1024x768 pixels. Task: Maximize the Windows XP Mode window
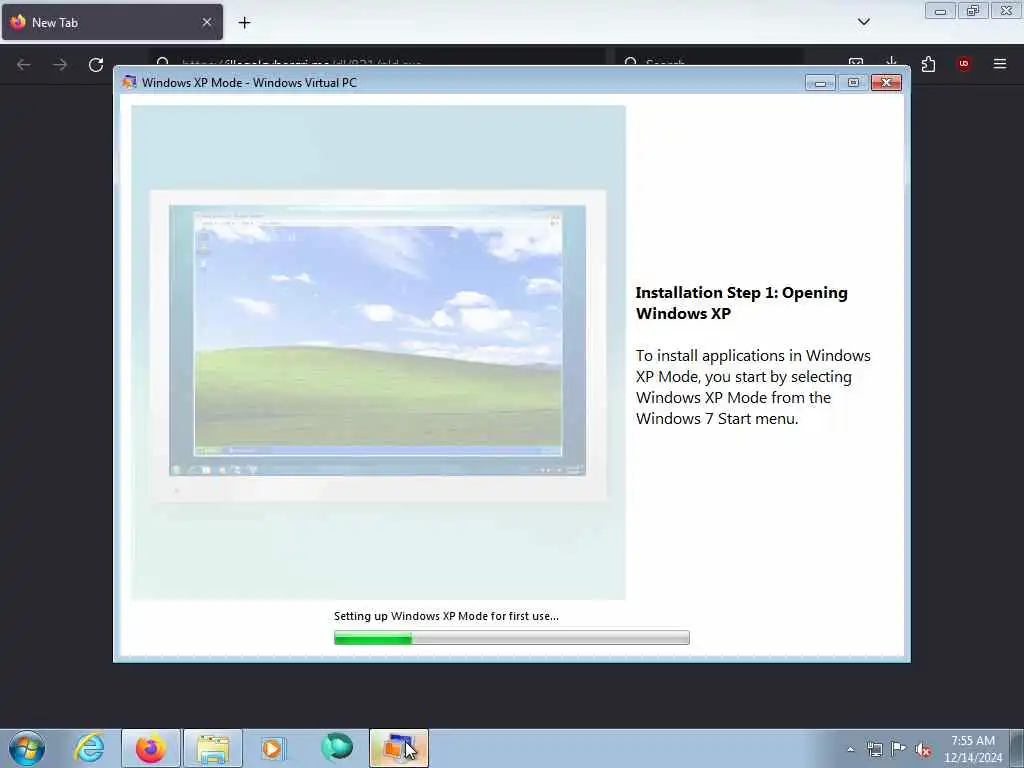(853, 83)
